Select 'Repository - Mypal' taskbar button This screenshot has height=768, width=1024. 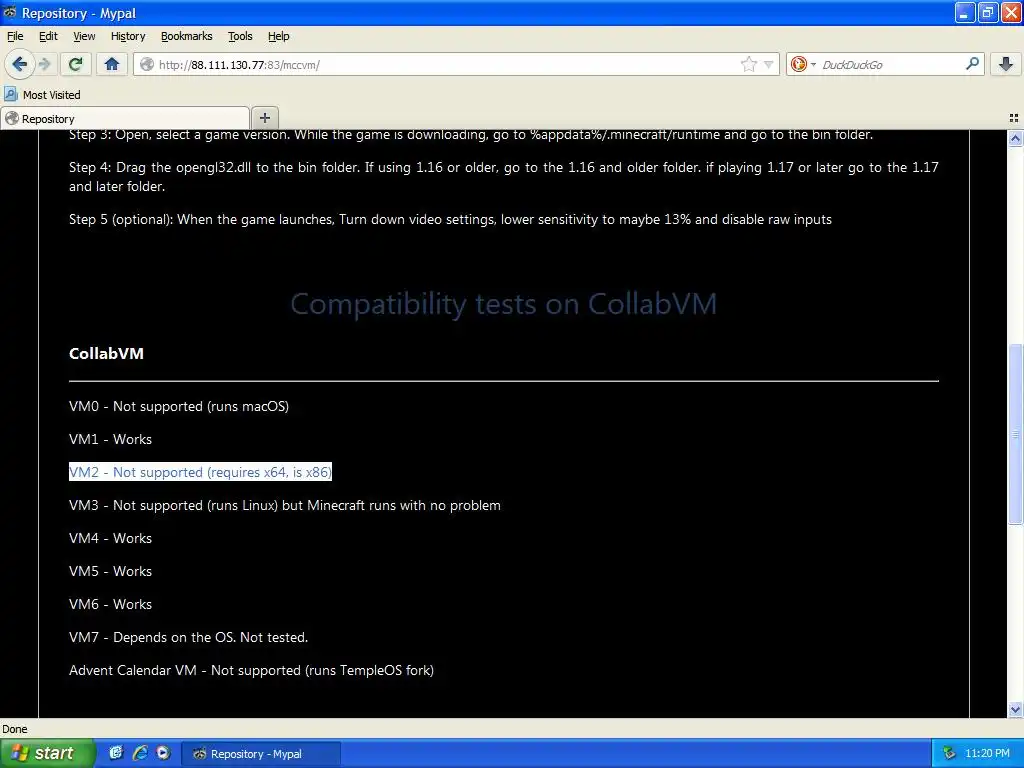(260, 754)
